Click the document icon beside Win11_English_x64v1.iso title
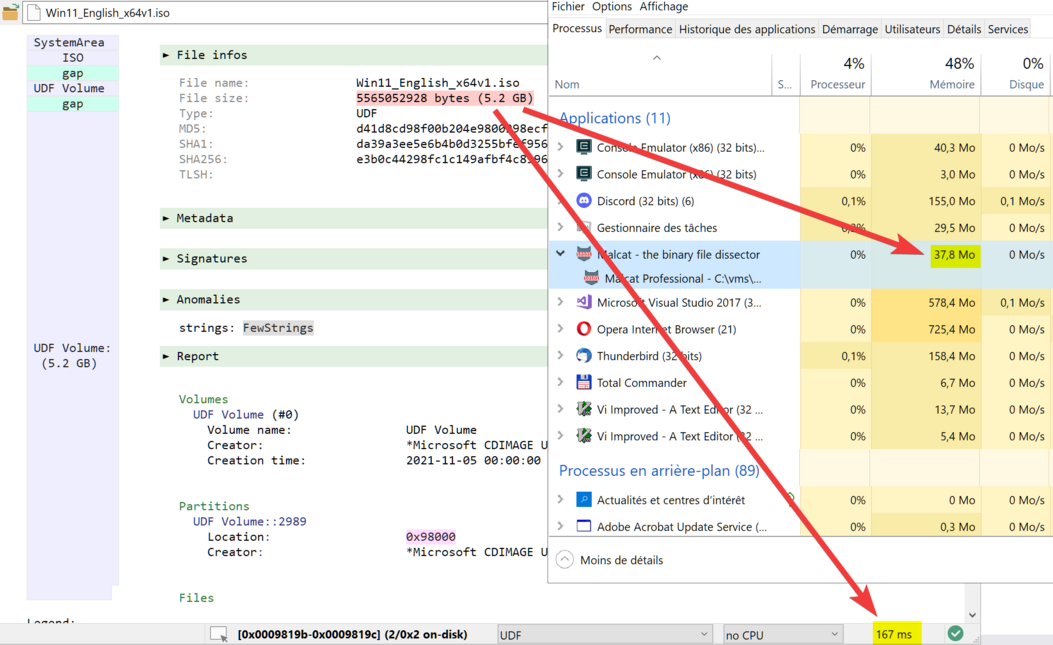The image size is (1053, 645). tap(34, 13)
